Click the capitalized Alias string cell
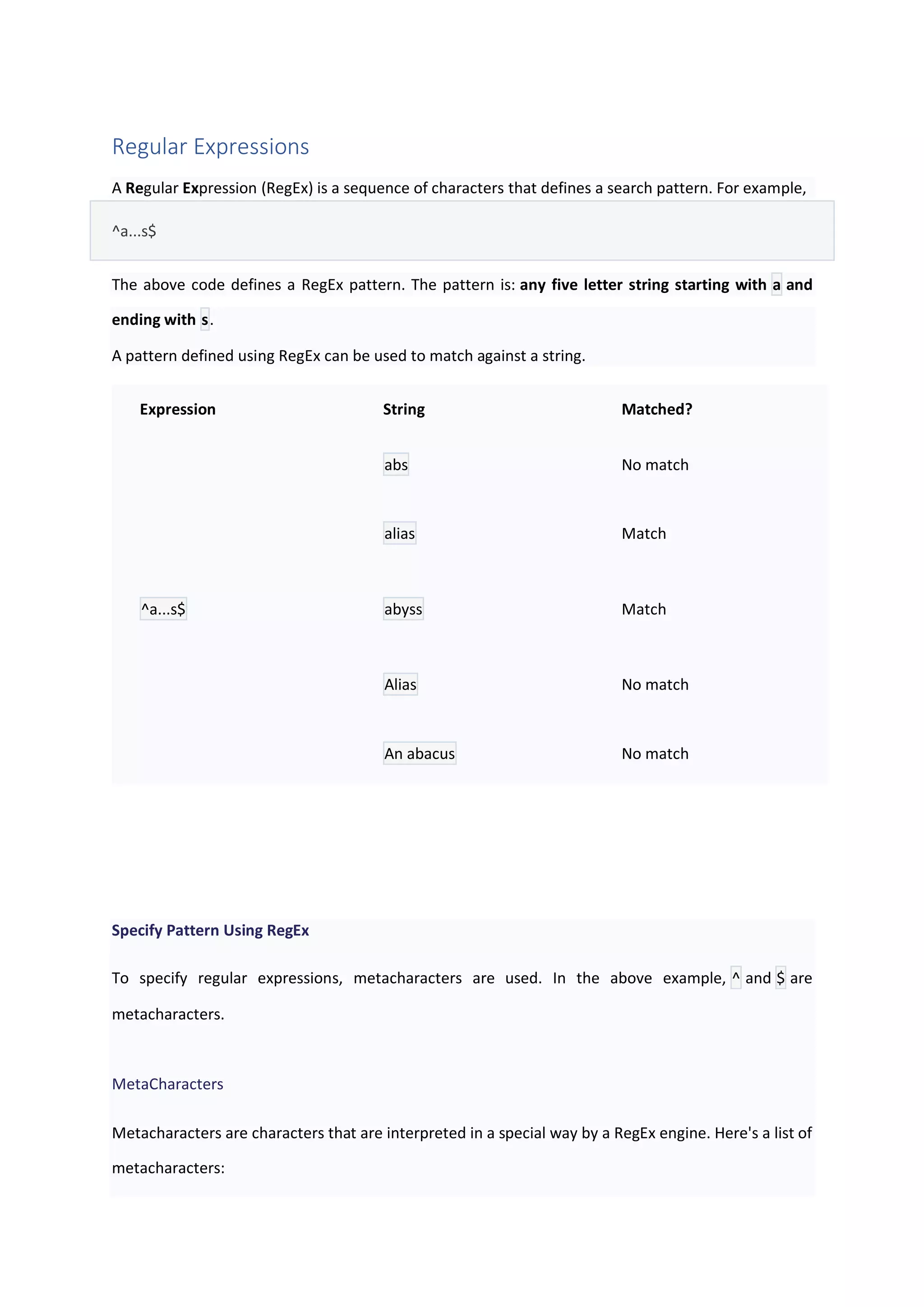Image resolution: width=924 pixels, height=1307 pixels. tap(401, 684)
